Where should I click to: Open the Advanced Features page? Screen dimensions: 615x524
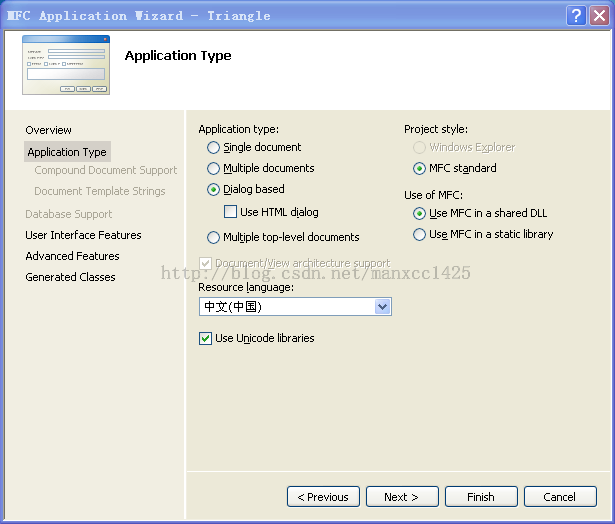click(x=72, y=256)
